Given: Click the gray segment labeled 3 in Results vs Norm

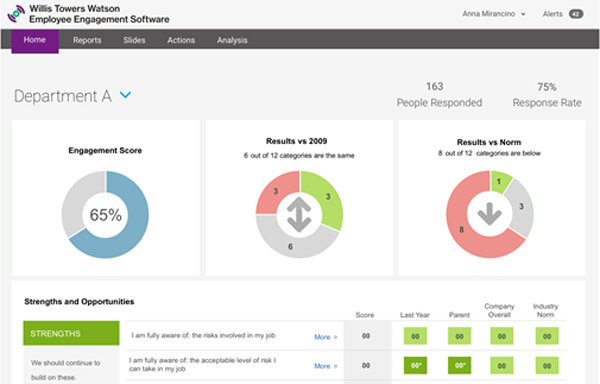Looking at the screenshot, I should 521,207.
